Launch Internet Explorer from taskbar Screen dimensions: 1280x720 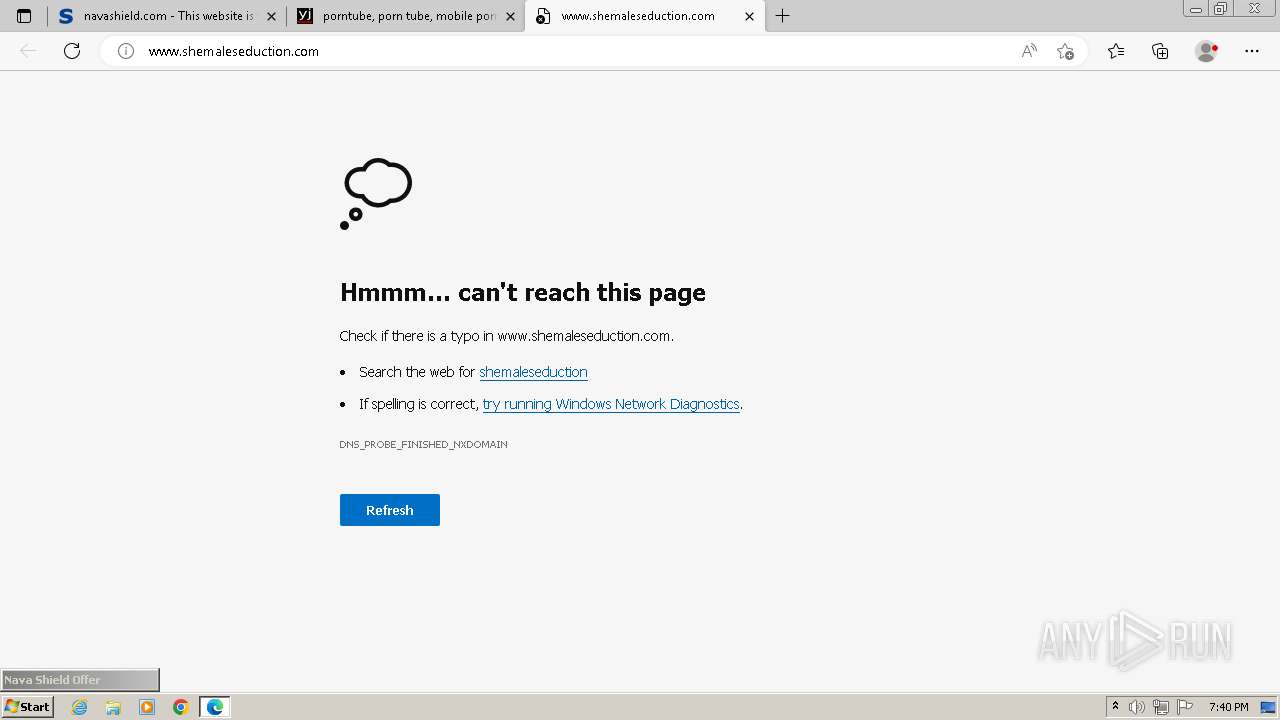[x=79, y=707]
